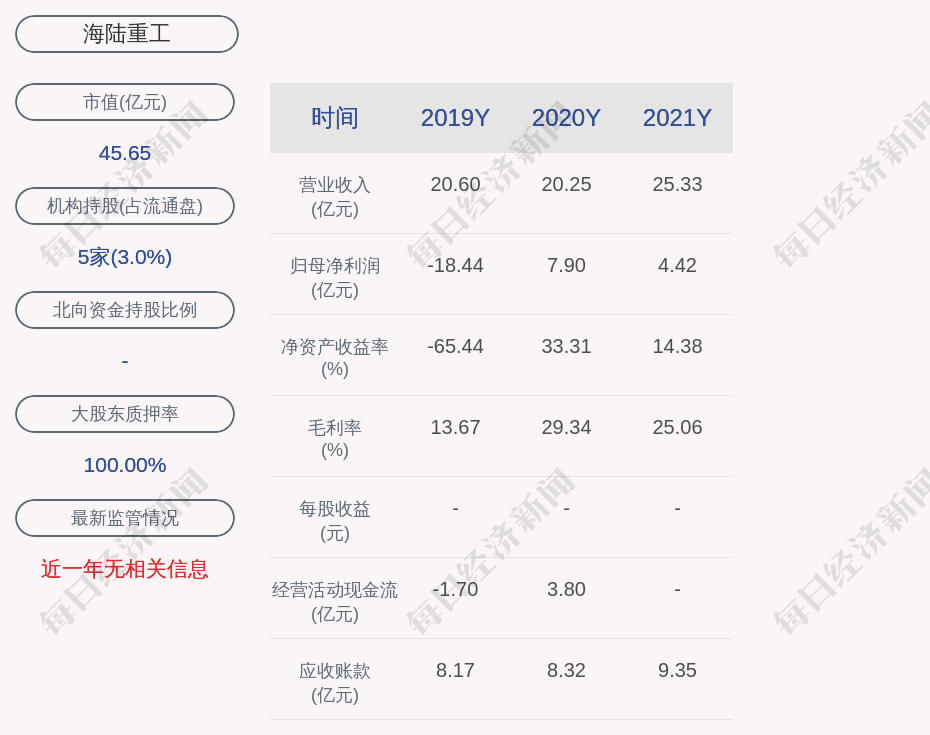Image resolution: width=930 pixels, height=735 pixels.
Task: Click the 营业收入(亿元) row label
Action: click(335, 197)
